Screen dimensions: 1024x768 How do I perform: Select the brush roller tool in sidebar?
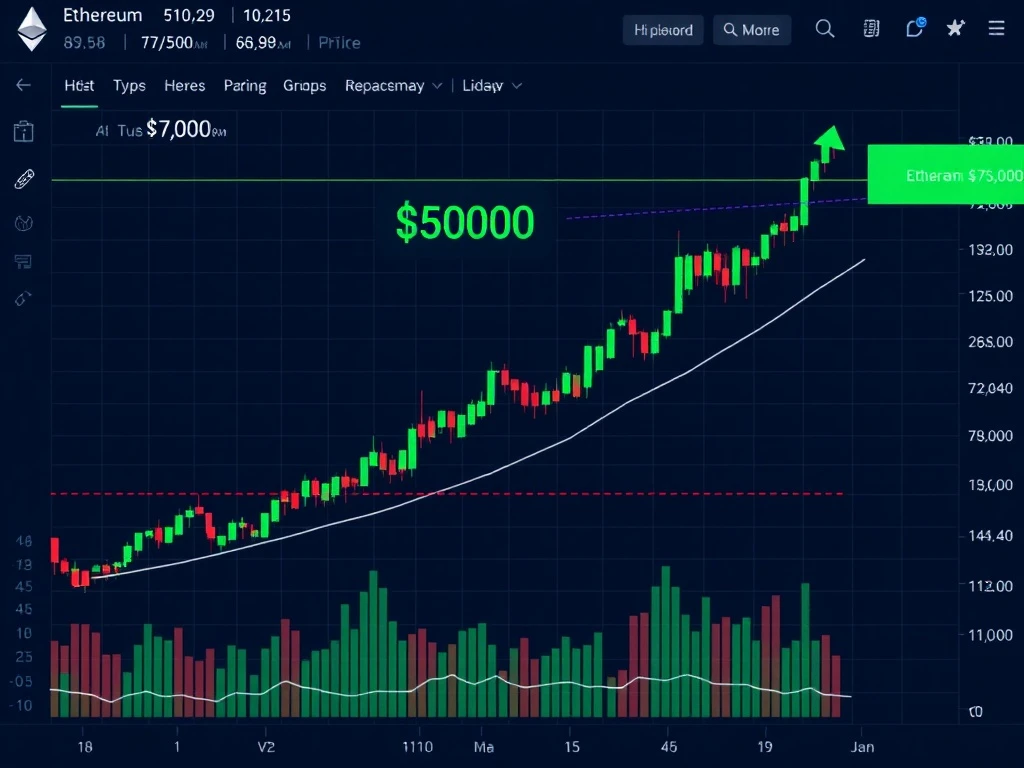click(x=23, y=262)
